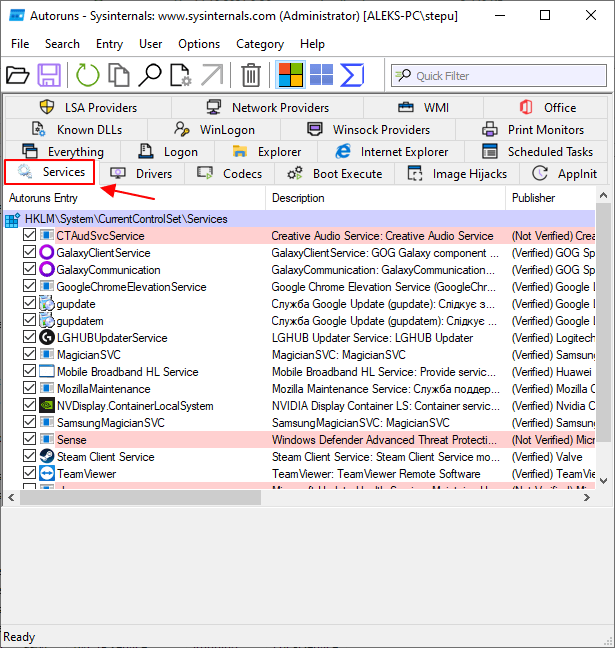Select the Services tab
This screenshot has height=648, width=615.
click(x=50, y=172)
